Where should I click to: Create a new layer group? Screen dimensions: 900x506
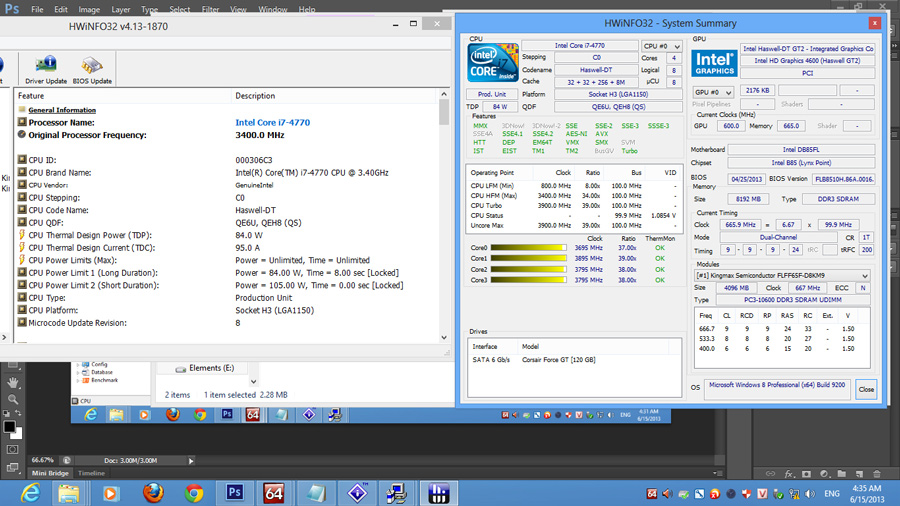(x=841, y=474)
